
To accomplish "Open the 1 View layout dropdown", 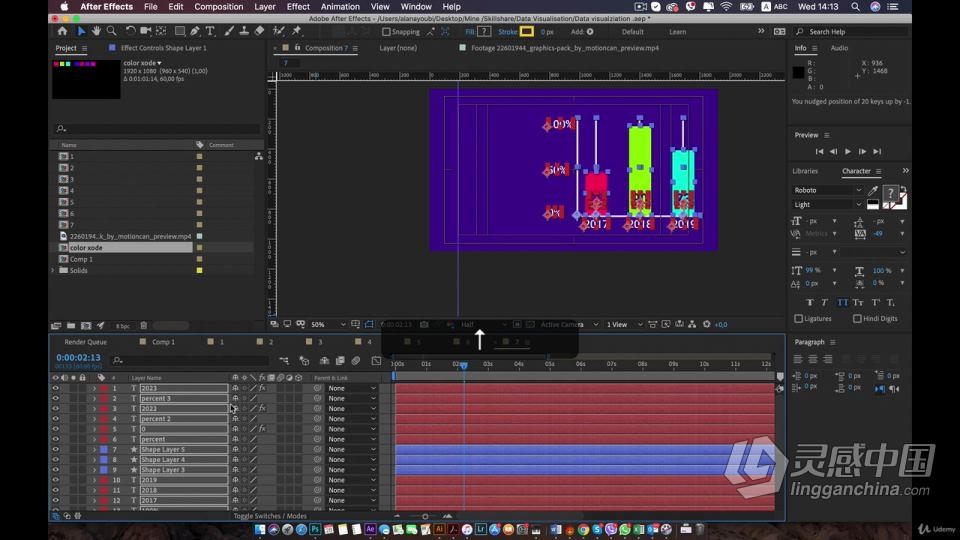I will pyautogui.click(x=624, y=324).
